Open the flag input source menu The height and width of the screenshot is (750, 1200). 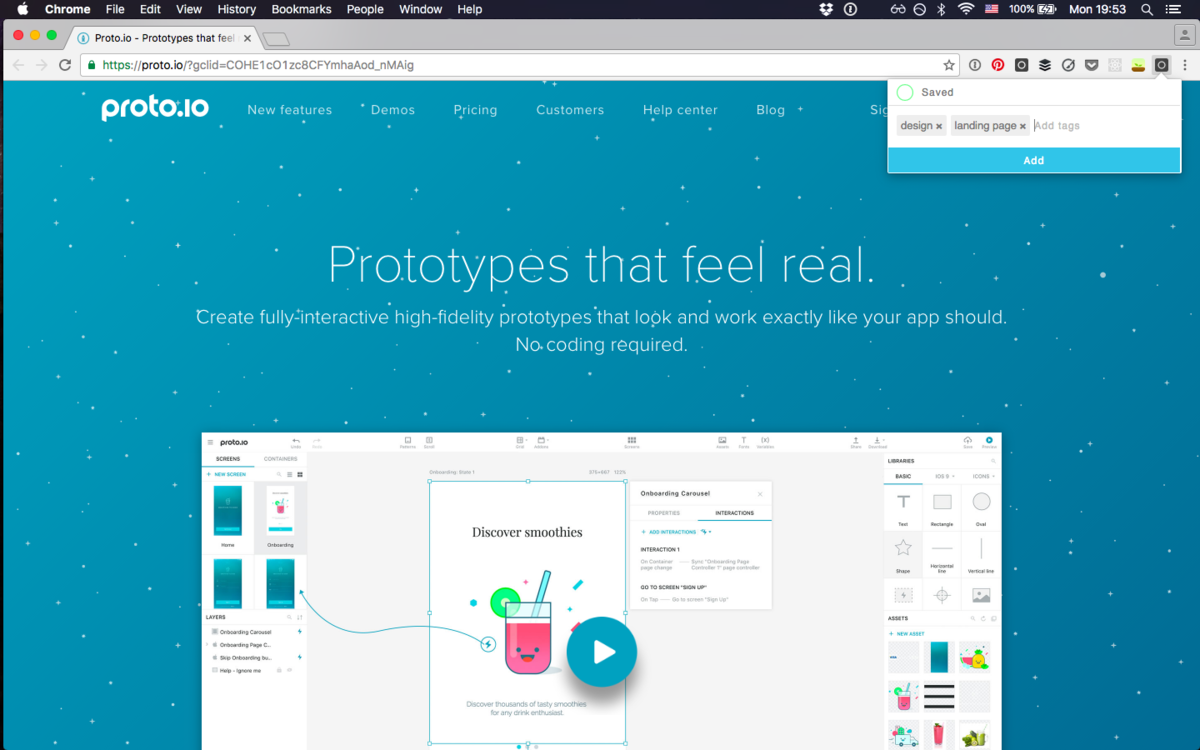[992, 9]
